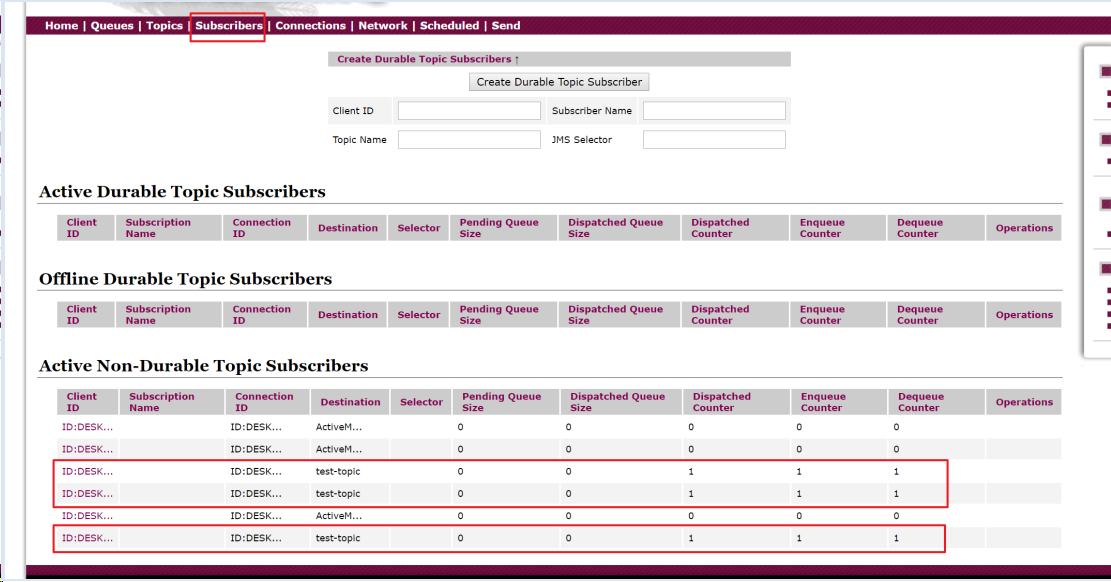Sort Non-Durable table by Dispatched Queue Size

(x=621, y=402)
